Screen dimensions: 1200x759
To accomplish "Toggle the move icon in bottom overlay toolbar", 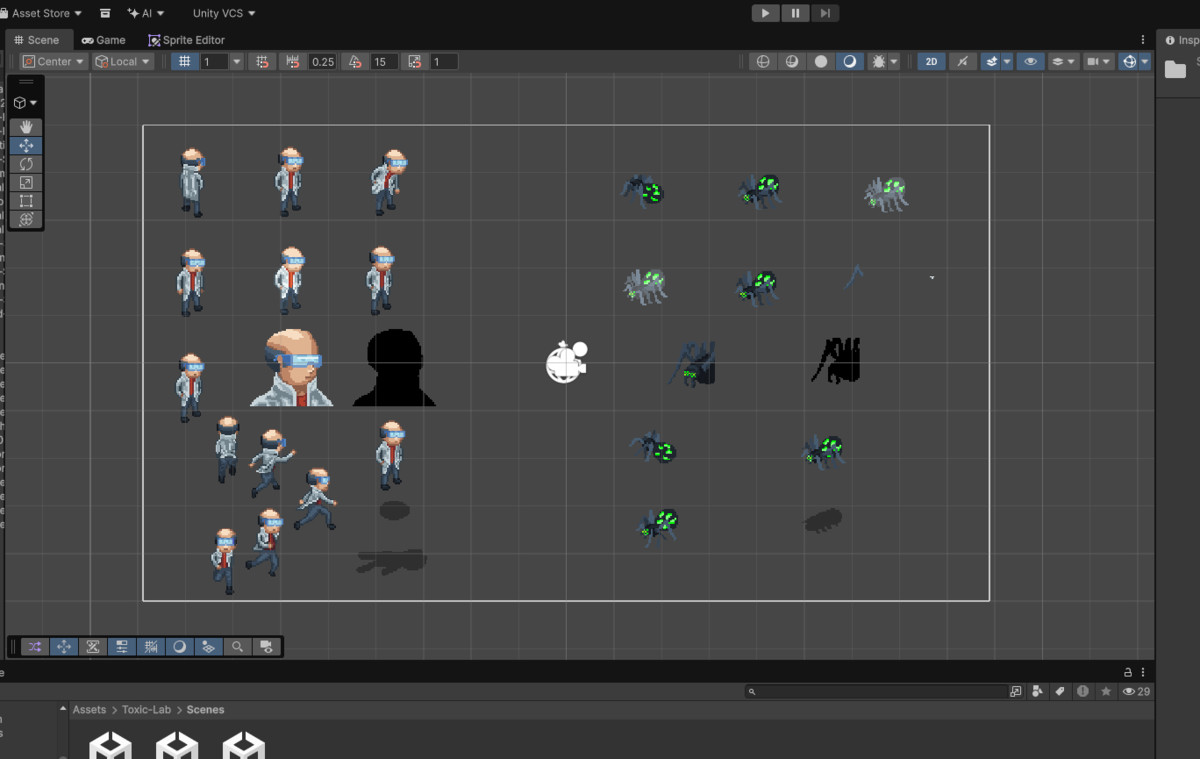I will 64,647.
